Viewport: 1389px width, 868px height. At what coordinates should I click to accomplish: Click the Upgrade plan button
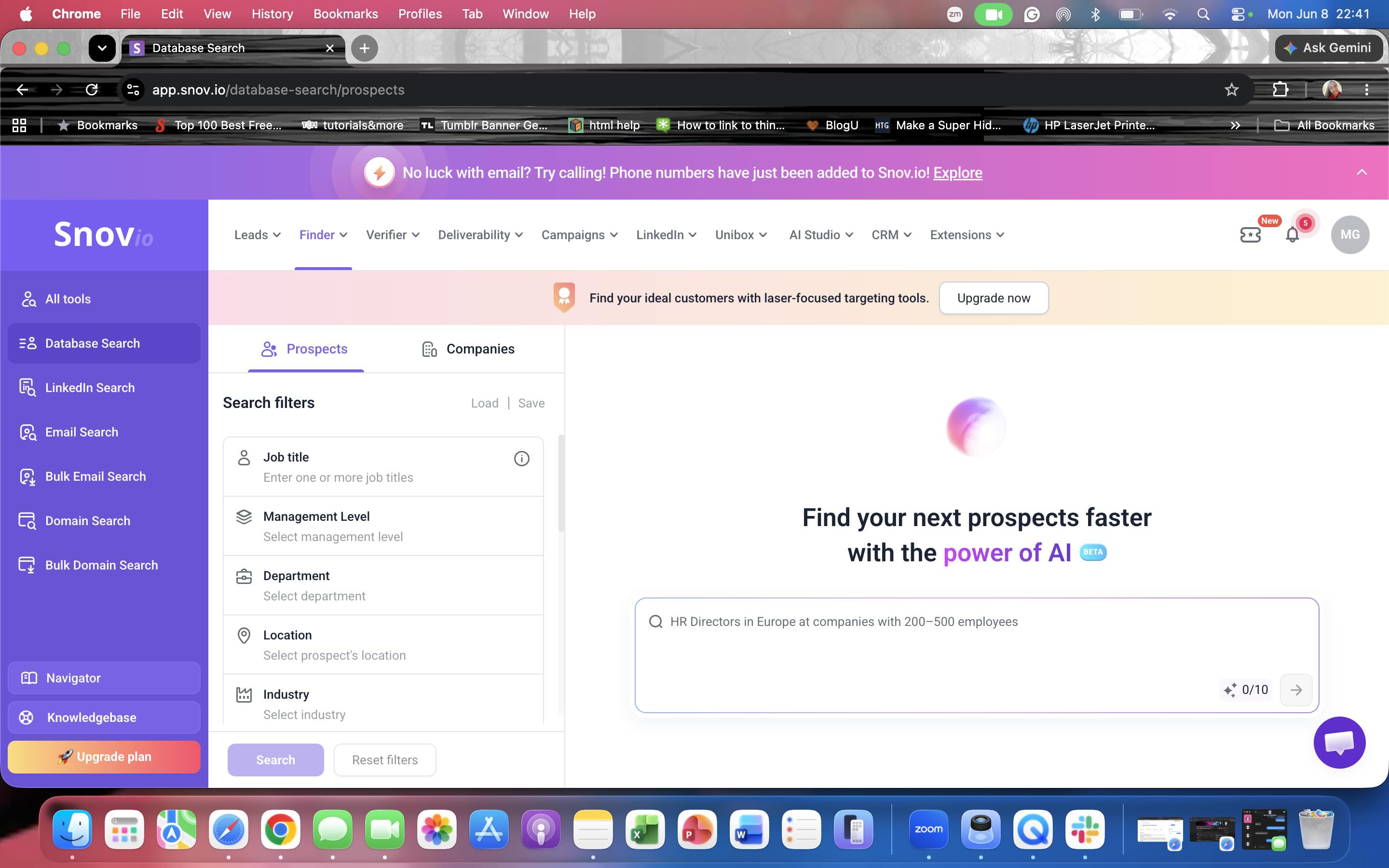104,757
